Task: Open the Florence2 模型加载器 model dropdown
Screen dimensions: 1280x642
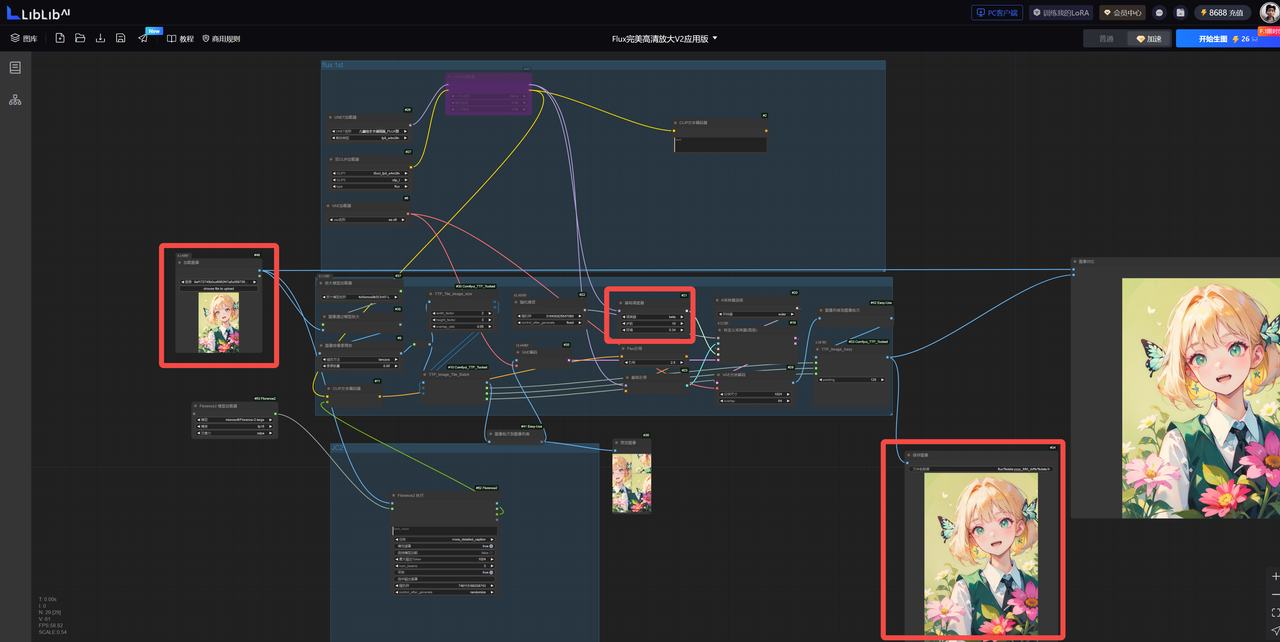Action: click(235, 420)
